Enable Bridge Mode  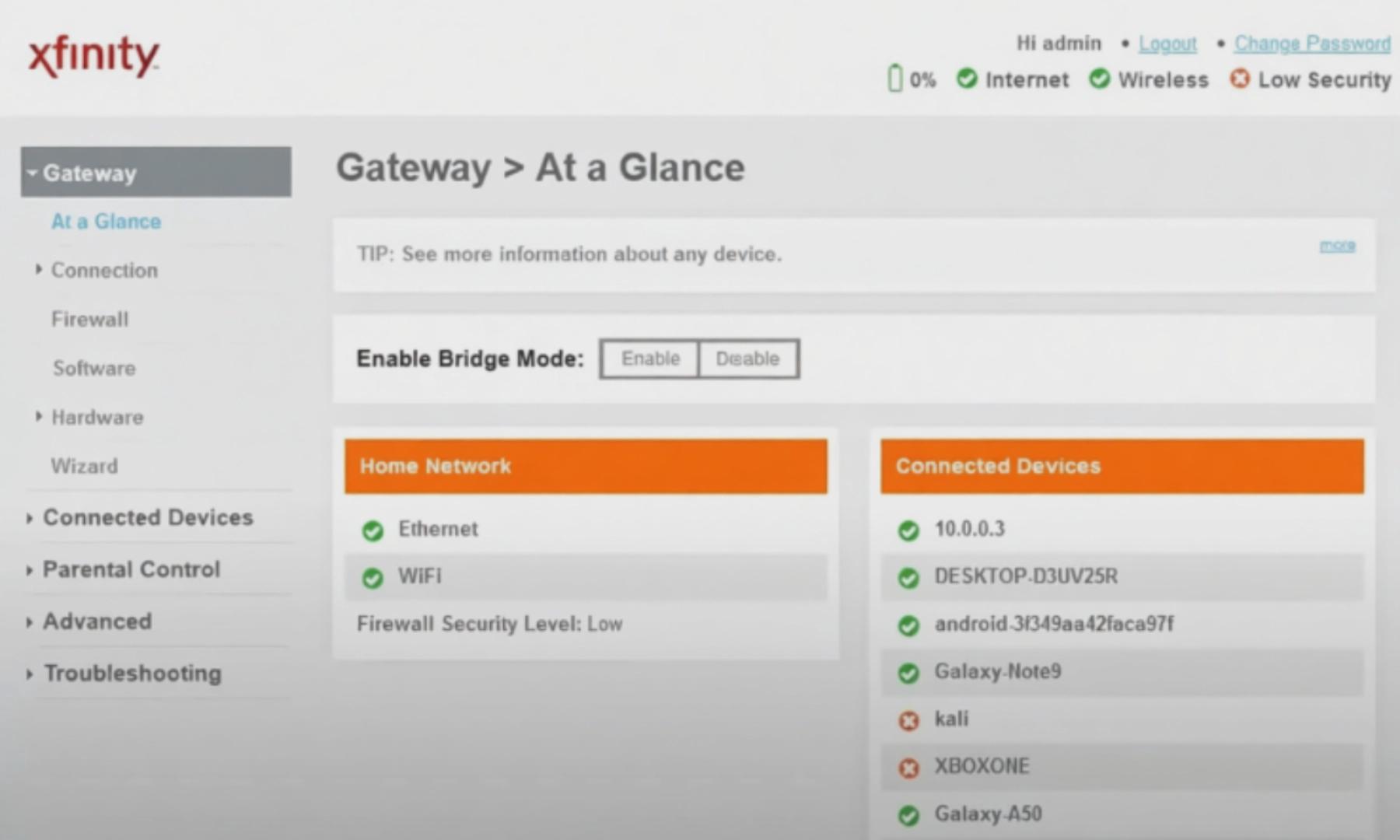[x=650, y=359]
